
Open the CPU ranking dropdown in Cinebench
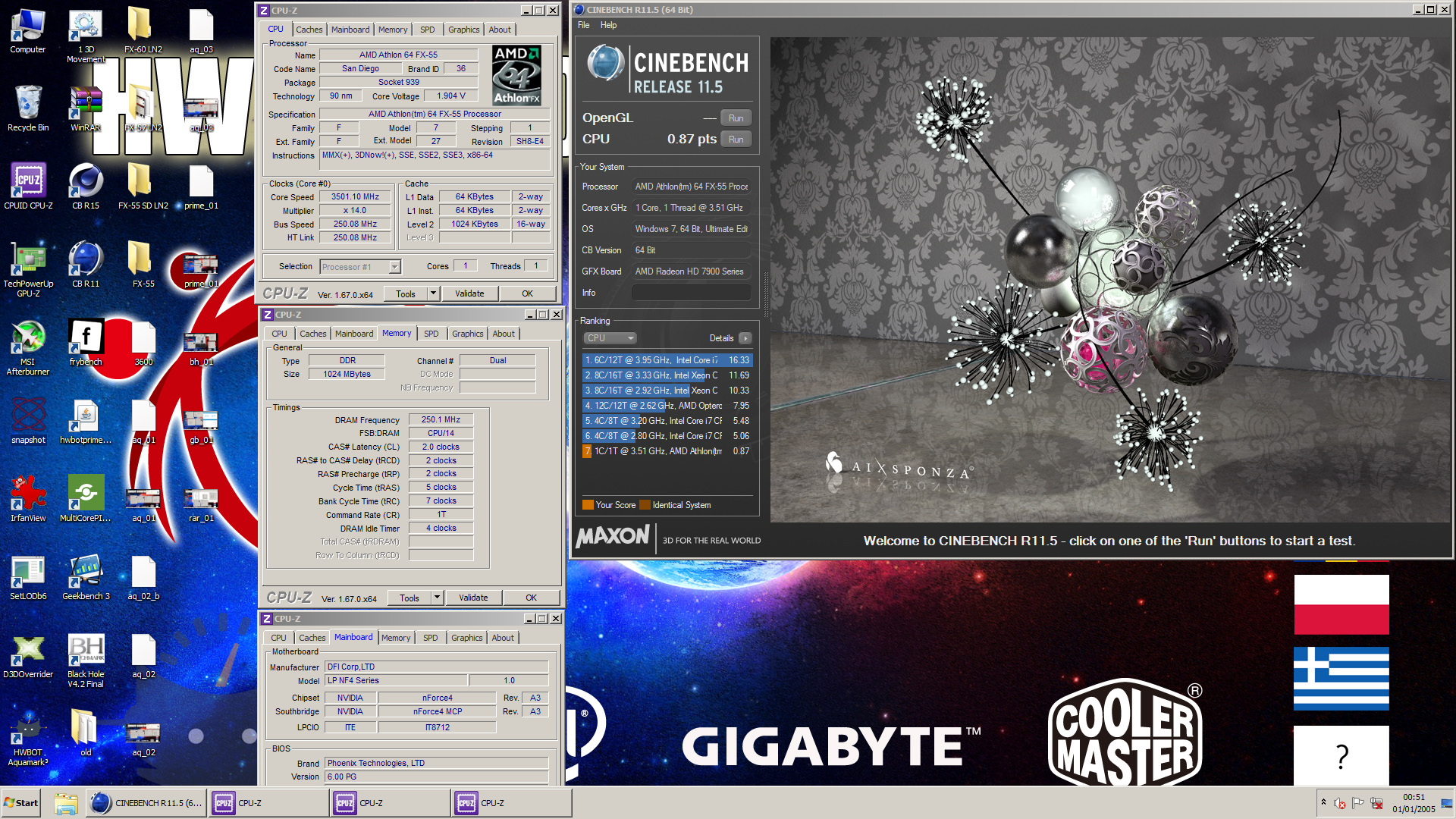pos(610,338)
